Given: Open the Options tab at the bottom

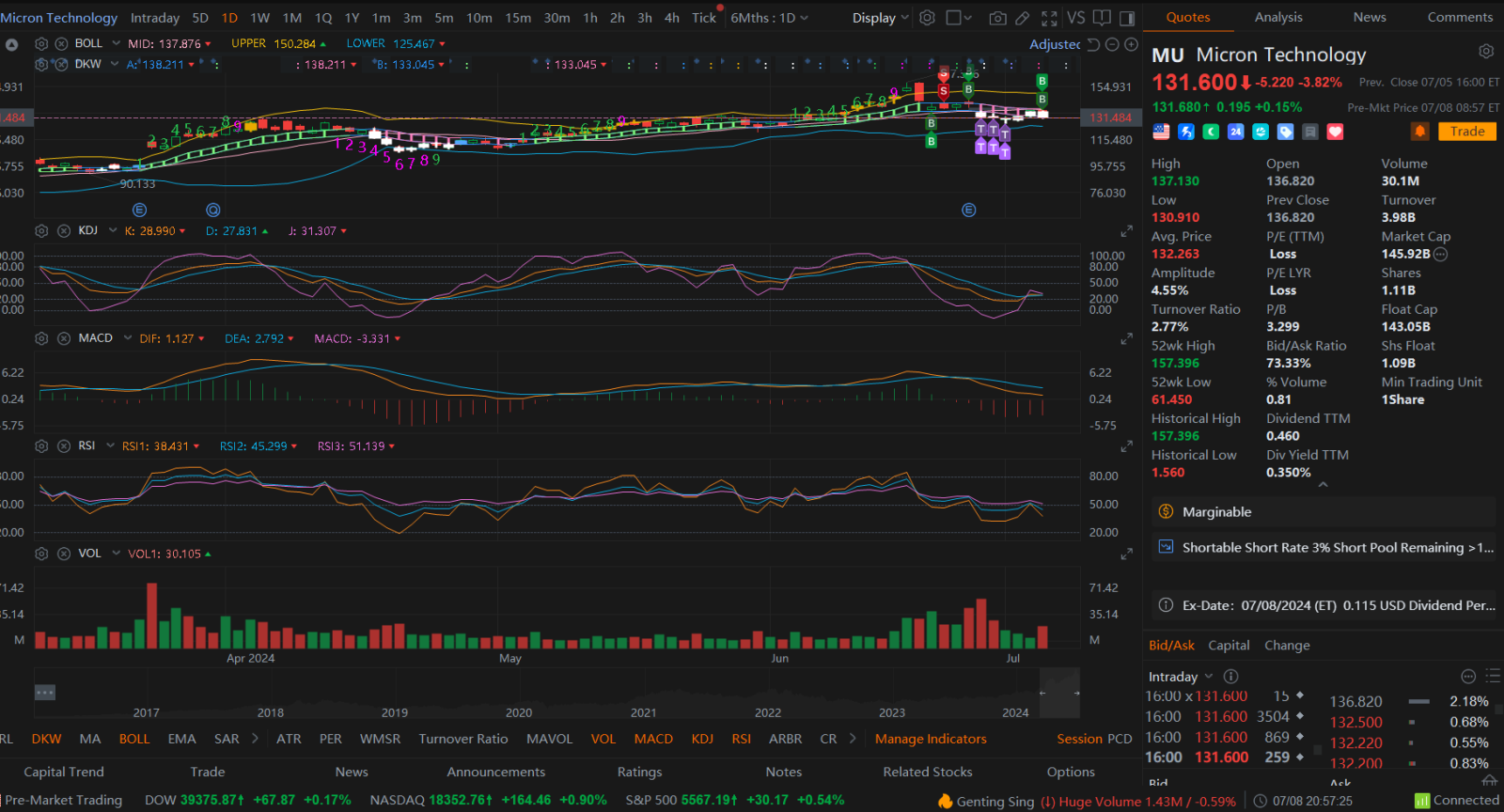Looking at the screenshot, I should [1071, 772].
